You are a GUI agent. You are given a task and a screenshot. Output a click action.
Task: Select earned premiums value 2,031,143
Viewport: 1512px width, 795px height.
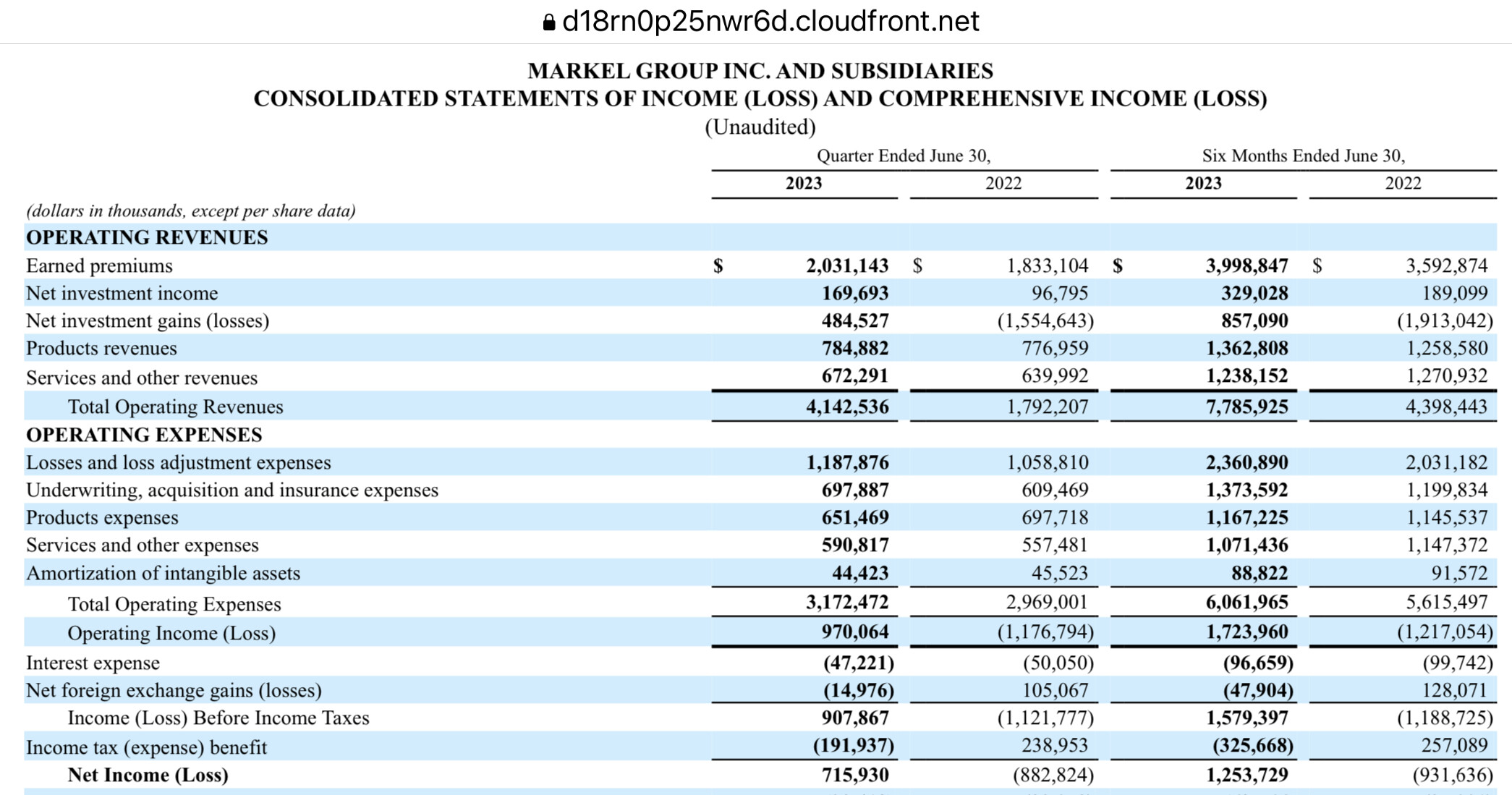click(847, 266)
